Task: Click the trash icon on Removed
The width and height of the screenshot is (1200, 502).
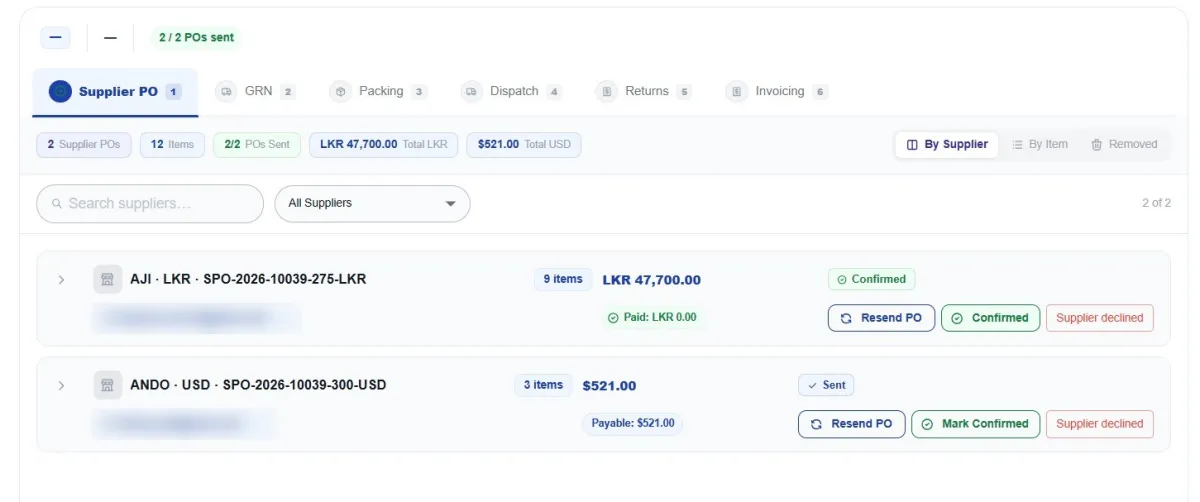Action: tap(1097, 145)
